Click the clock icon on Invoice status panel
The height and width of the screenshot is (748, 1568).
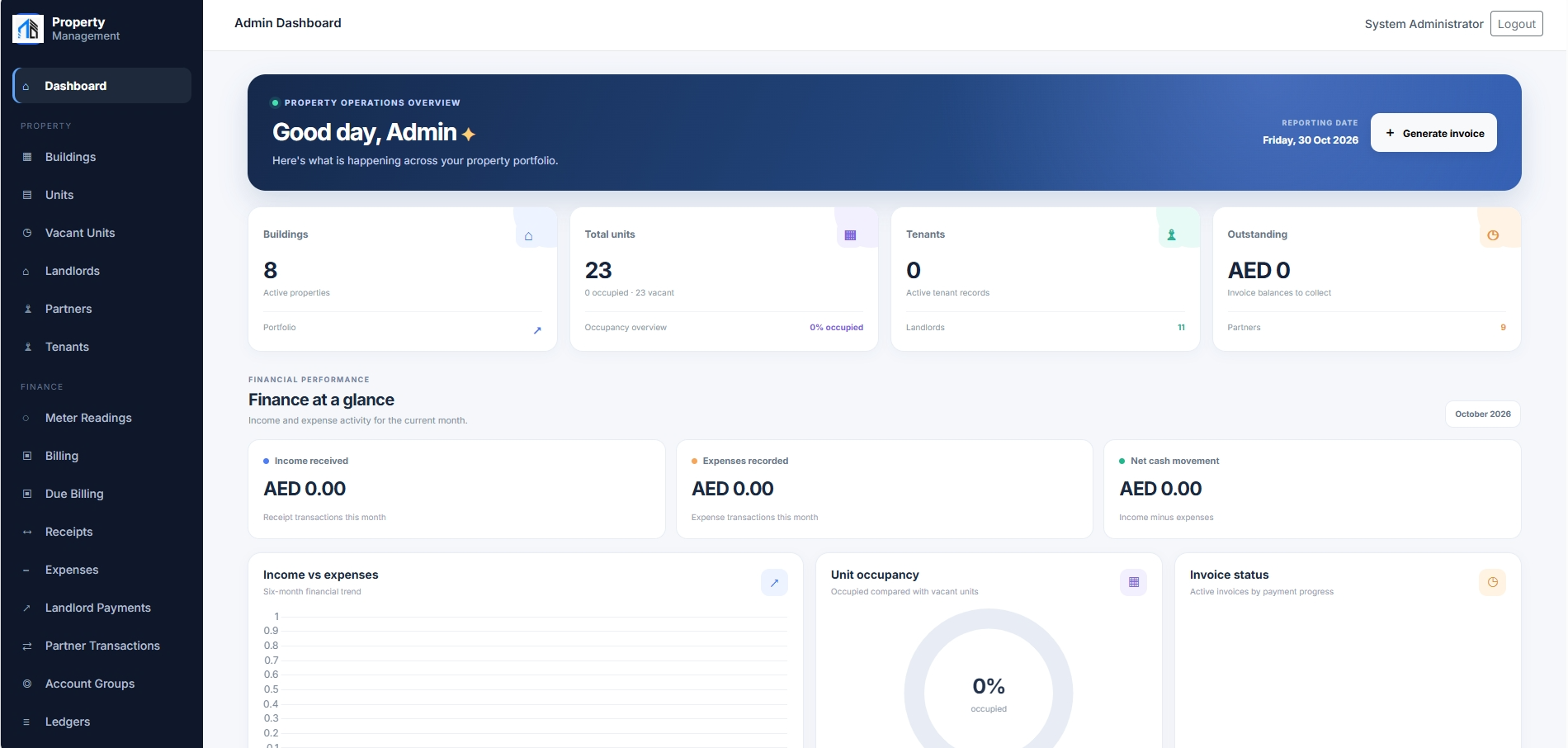pos(1493,582)
